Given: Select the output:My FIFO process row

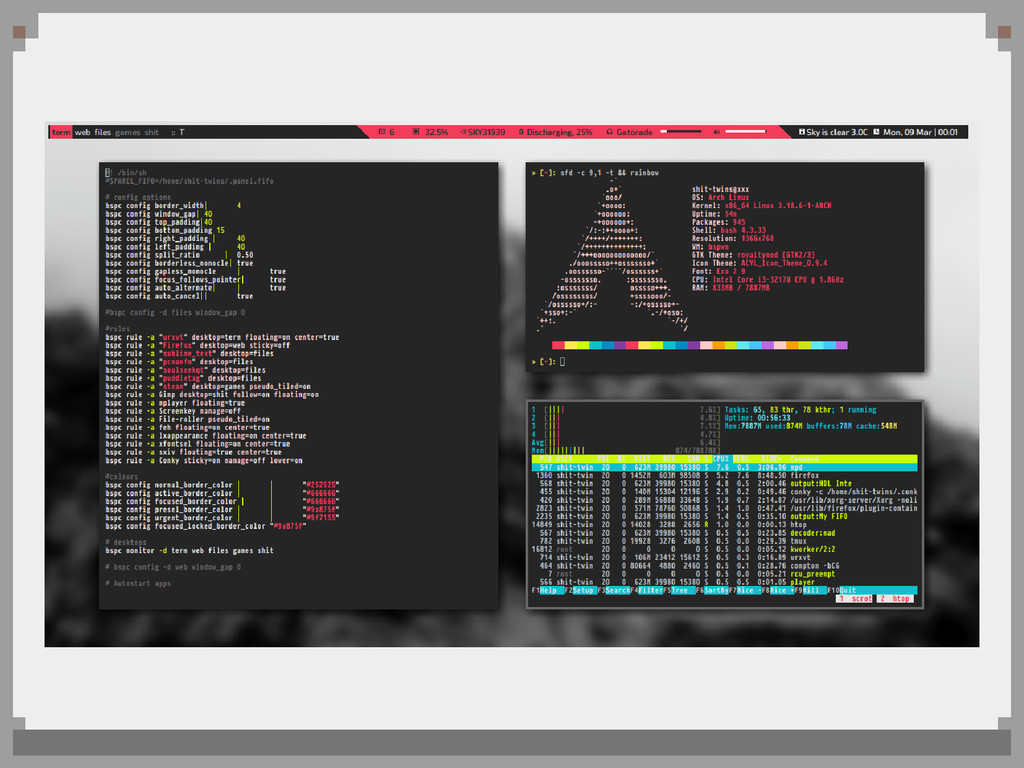Looking at the screenshot, I should (x=724, y=517).
